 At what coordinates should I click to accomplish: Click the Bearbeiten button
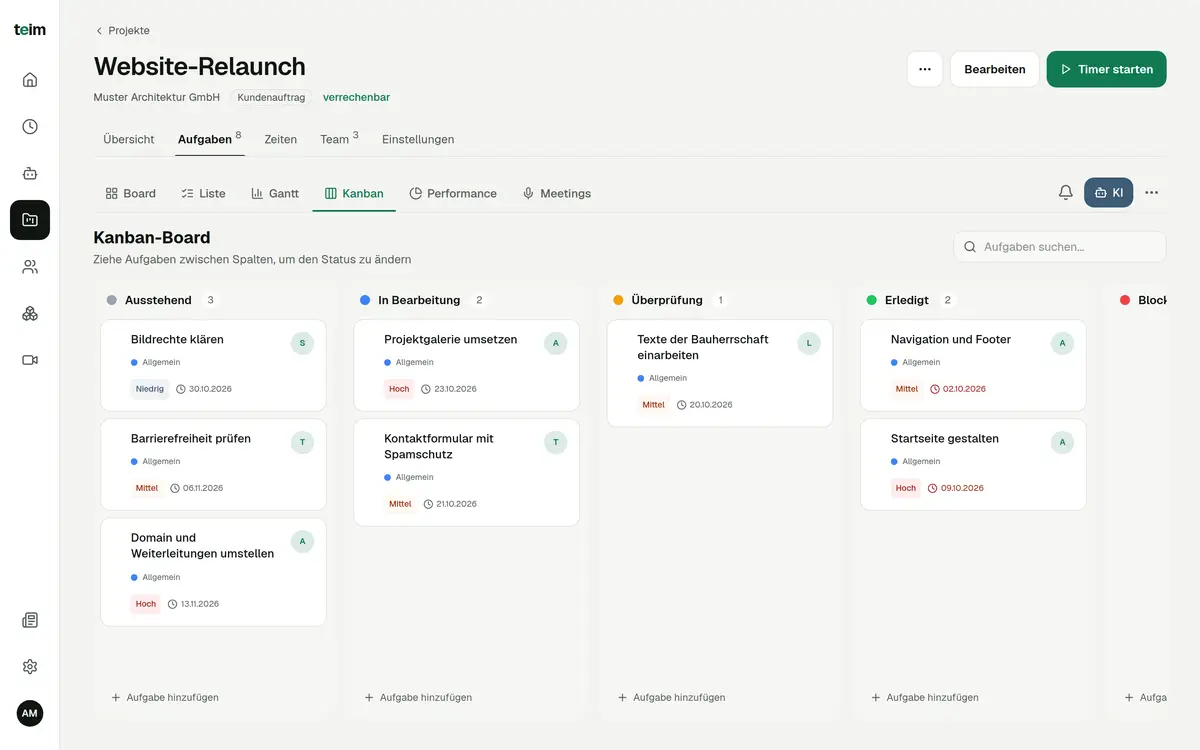pos(995,69)
